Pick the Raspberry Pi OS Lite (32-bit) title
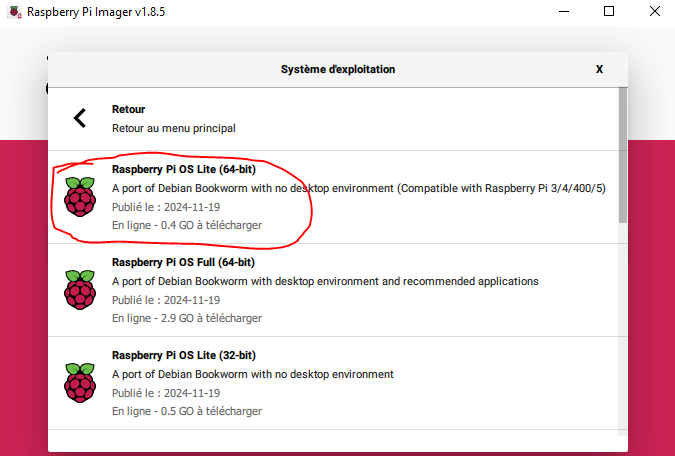 [184, 355]
